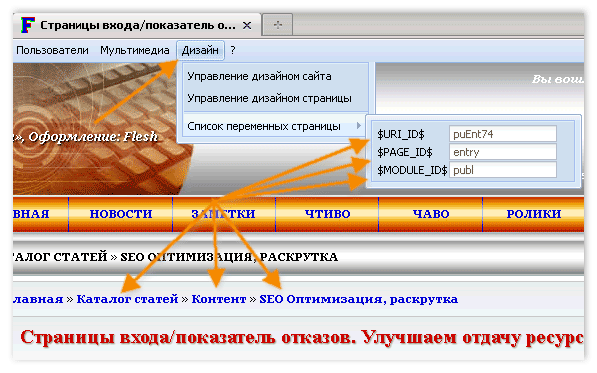Open the Дизайн menu
This screenshot has height=373, width=597.
point(200,50)
